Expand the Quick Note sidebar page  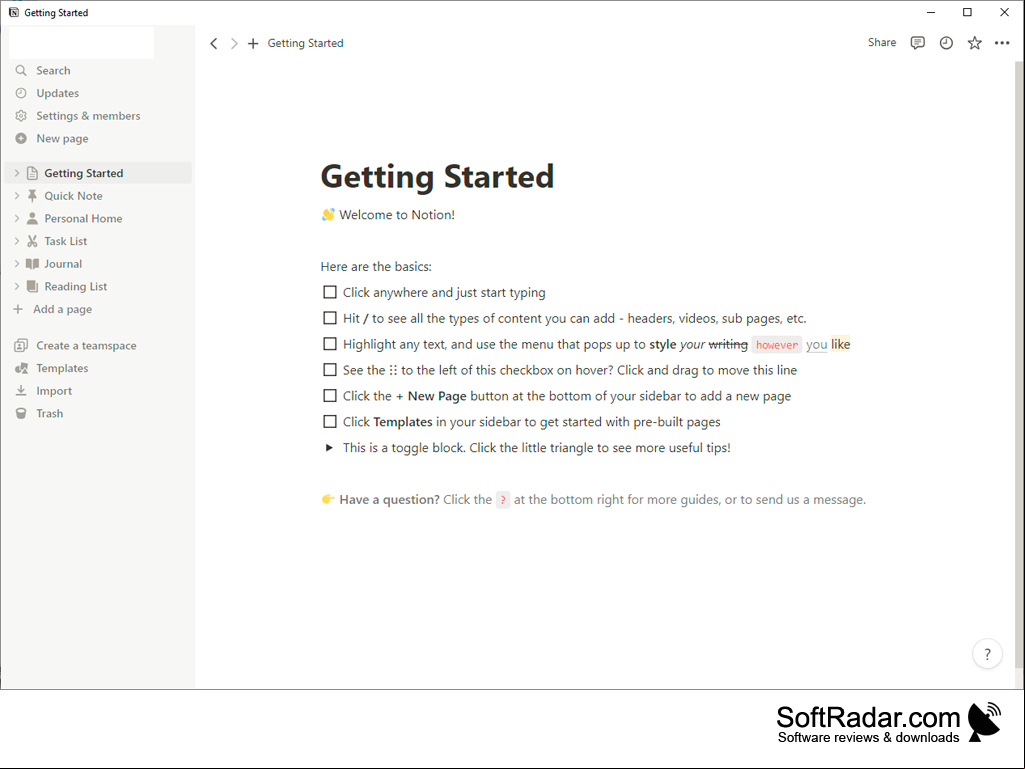pyautogui.click(x=17, y=196)
